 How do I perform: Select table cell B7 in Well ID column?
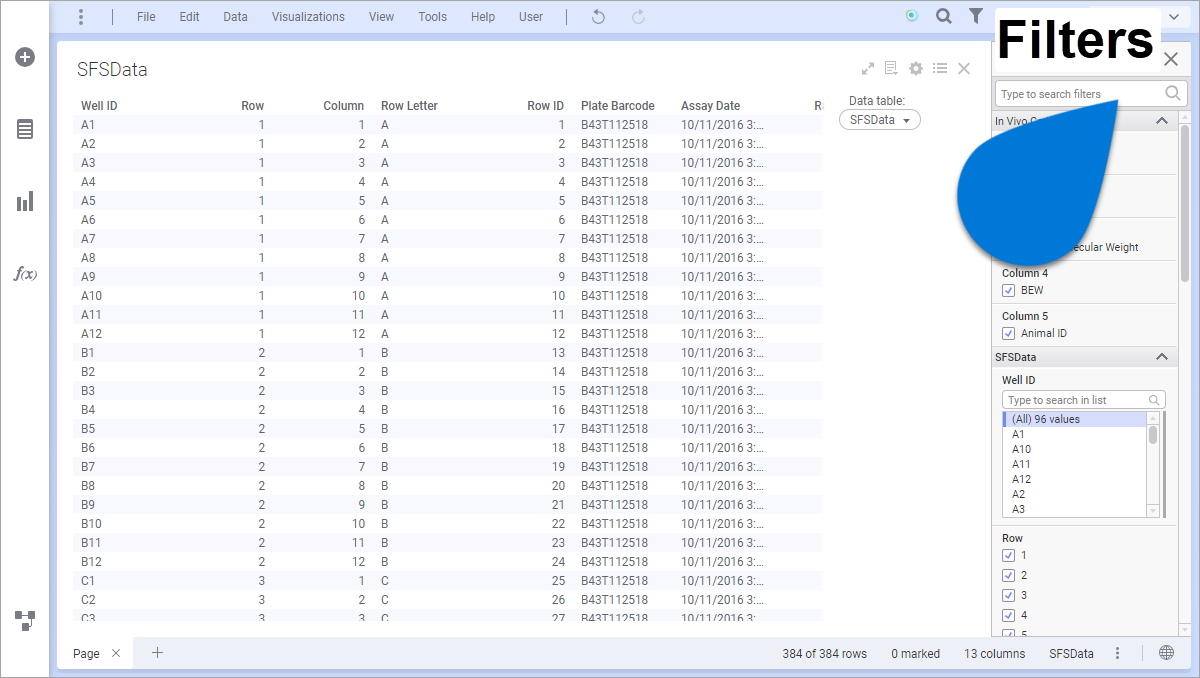point(88,467)
